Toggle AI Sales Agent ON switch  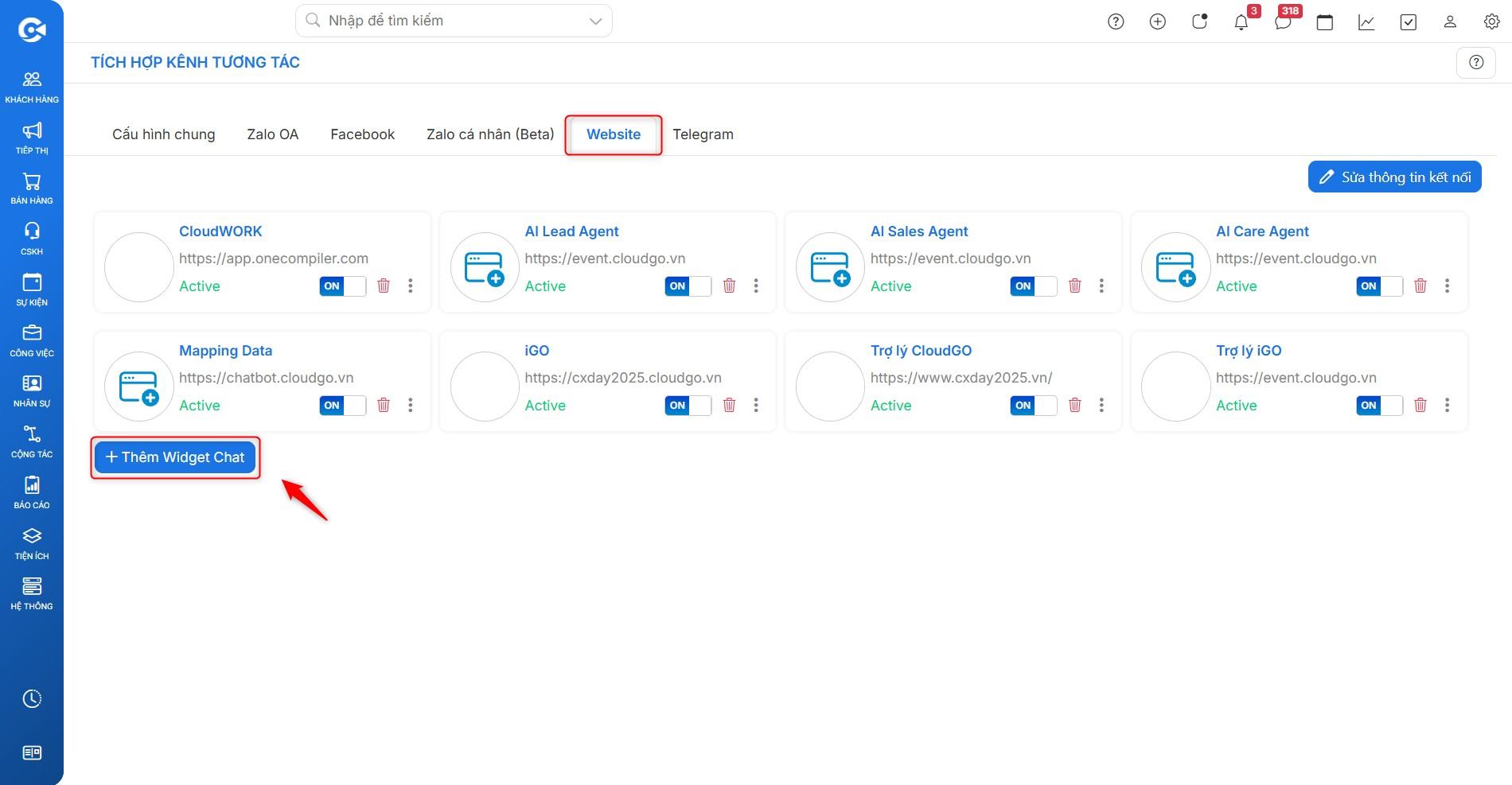click(x=1034, y=286)
